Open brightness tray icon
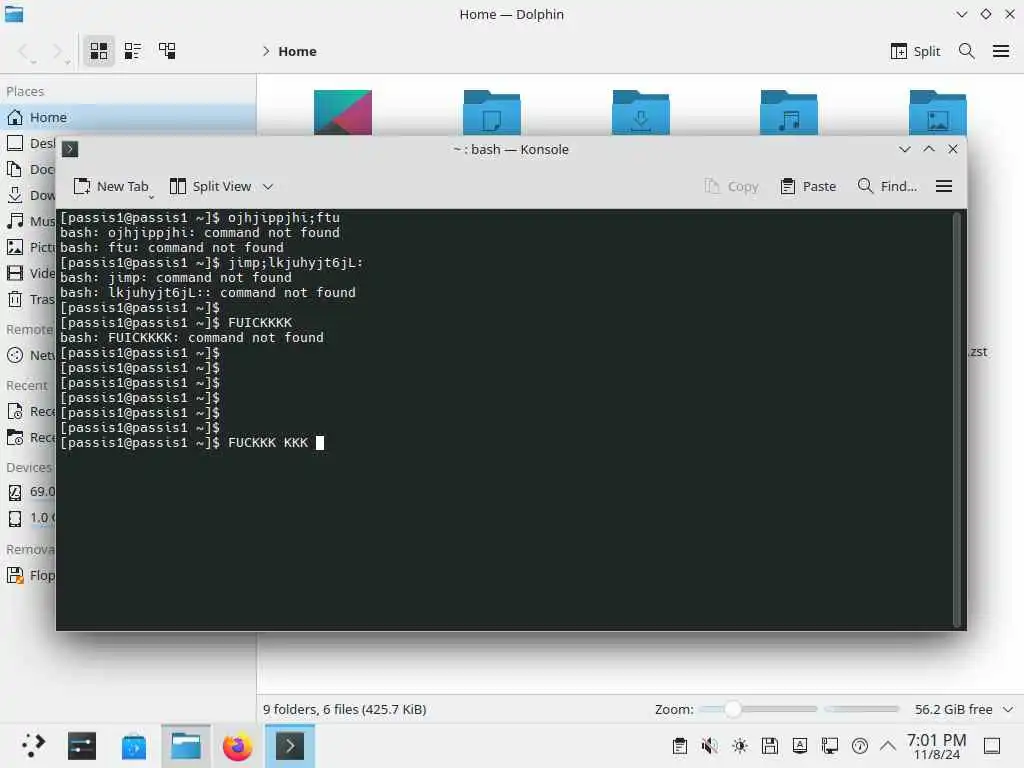1024x768 pixels. coord(740,746)
